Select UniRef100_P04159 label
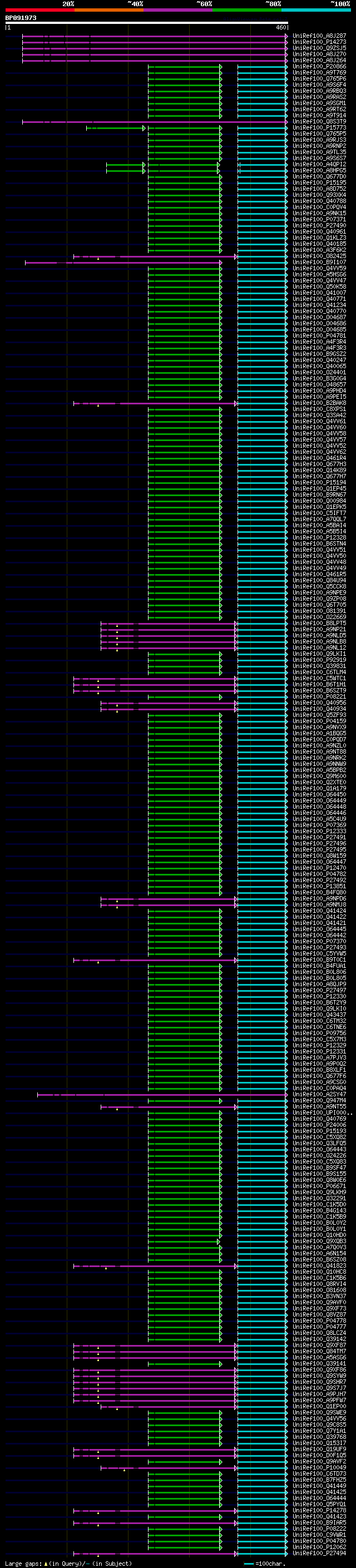 point(319,722)
